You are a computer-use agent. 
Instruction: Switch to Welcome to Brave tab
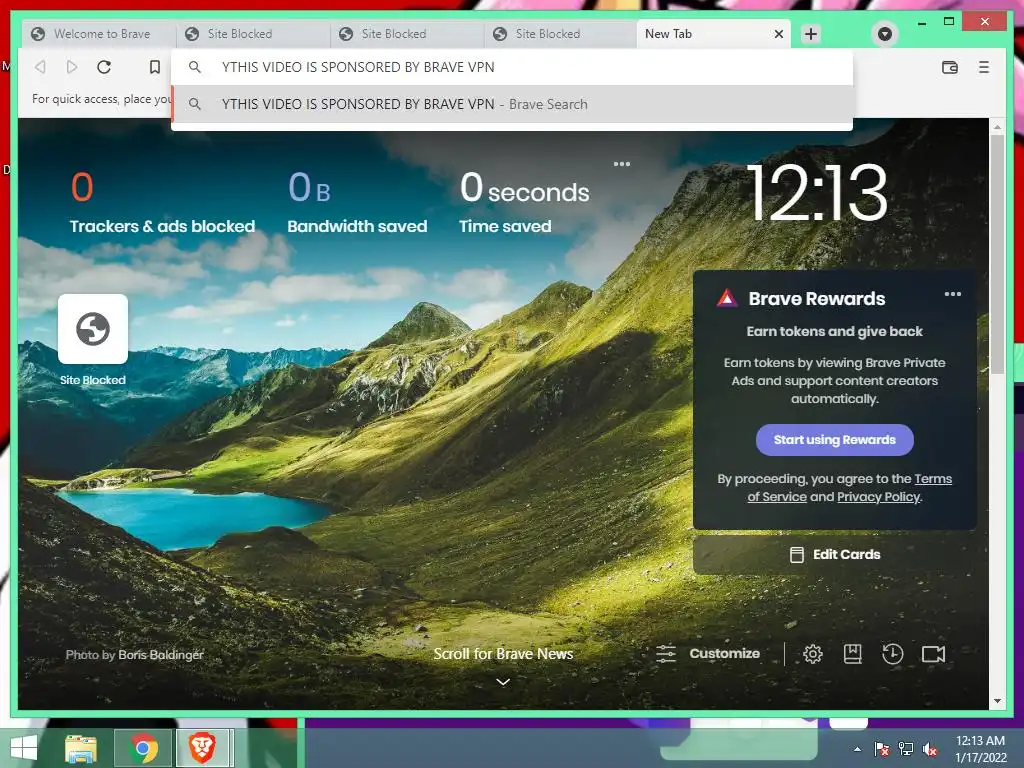[x=99, y=34]
